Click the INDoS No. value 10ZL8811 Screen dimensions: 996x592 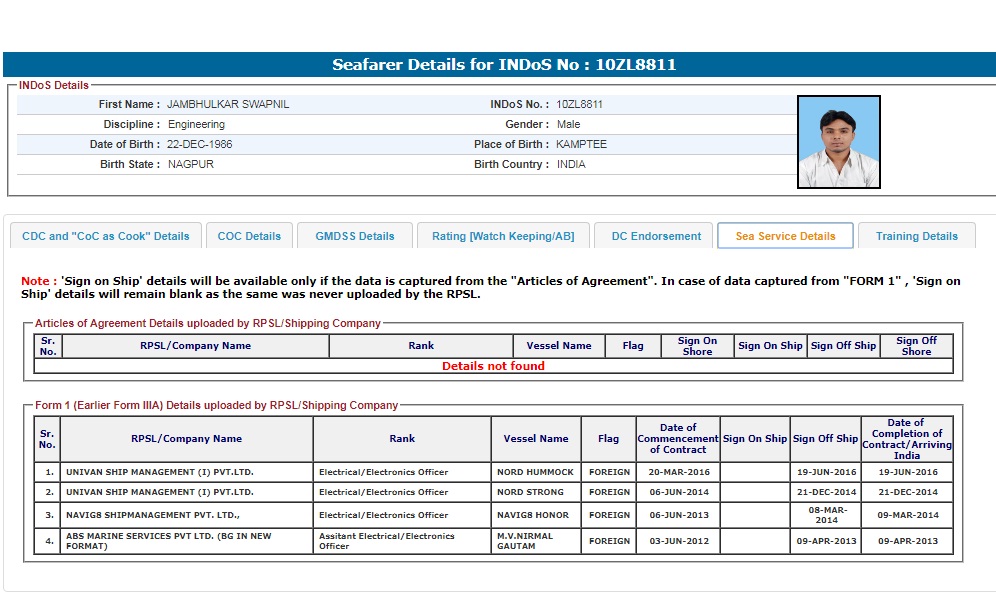coord(579,104)
